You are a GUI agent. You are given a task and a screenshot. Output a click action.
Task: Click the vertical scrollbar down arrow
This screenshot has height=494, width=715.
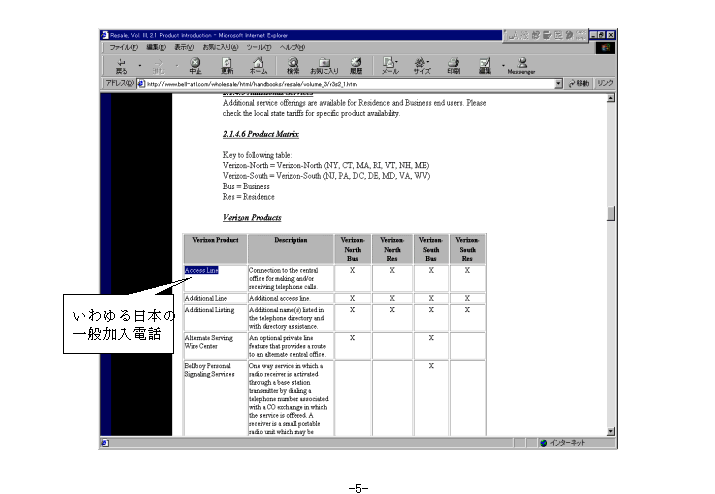pos(611,432)
